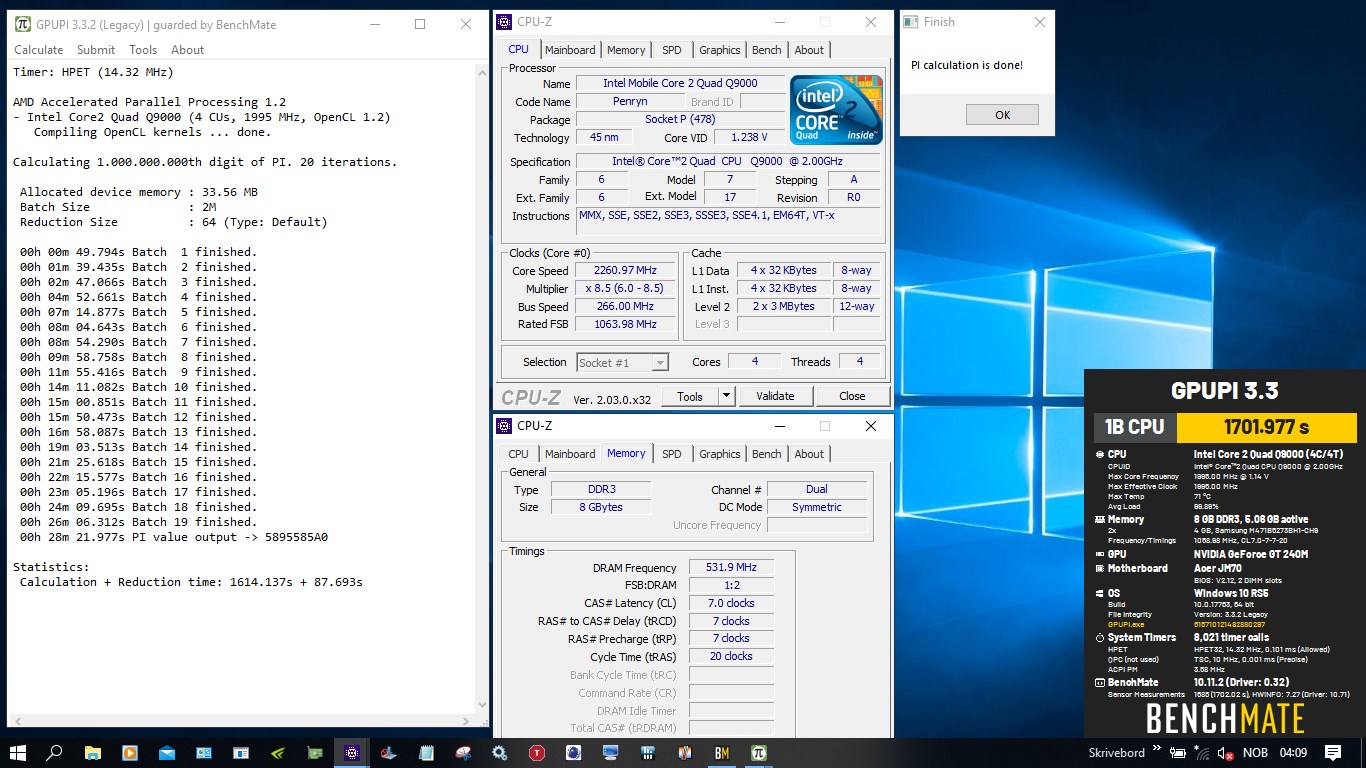1366x768 pixels.
Task: Open the Snipping Tool icon on the taskbar
Action: pyautogui.click(x=463, y=753)
